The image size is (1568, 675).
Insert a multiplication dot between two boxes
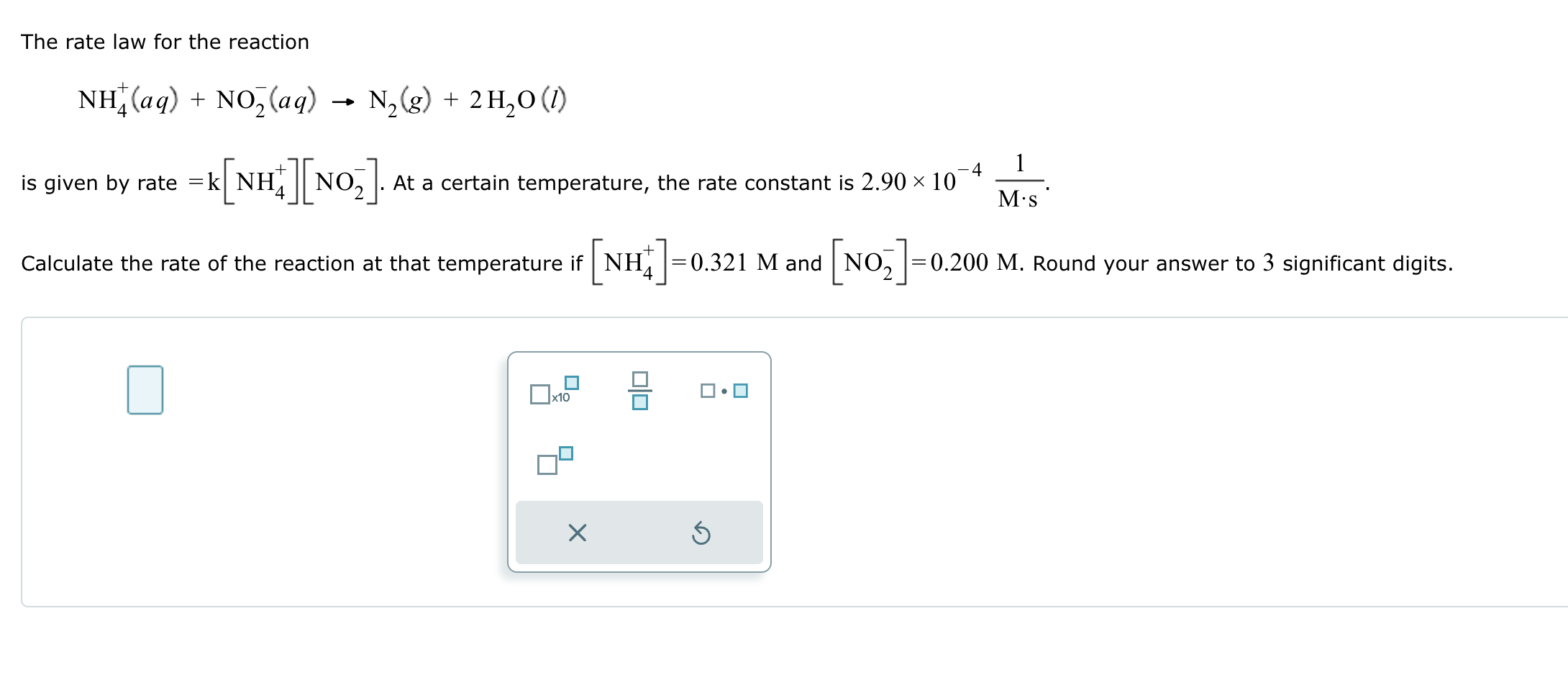coord(724,391)
